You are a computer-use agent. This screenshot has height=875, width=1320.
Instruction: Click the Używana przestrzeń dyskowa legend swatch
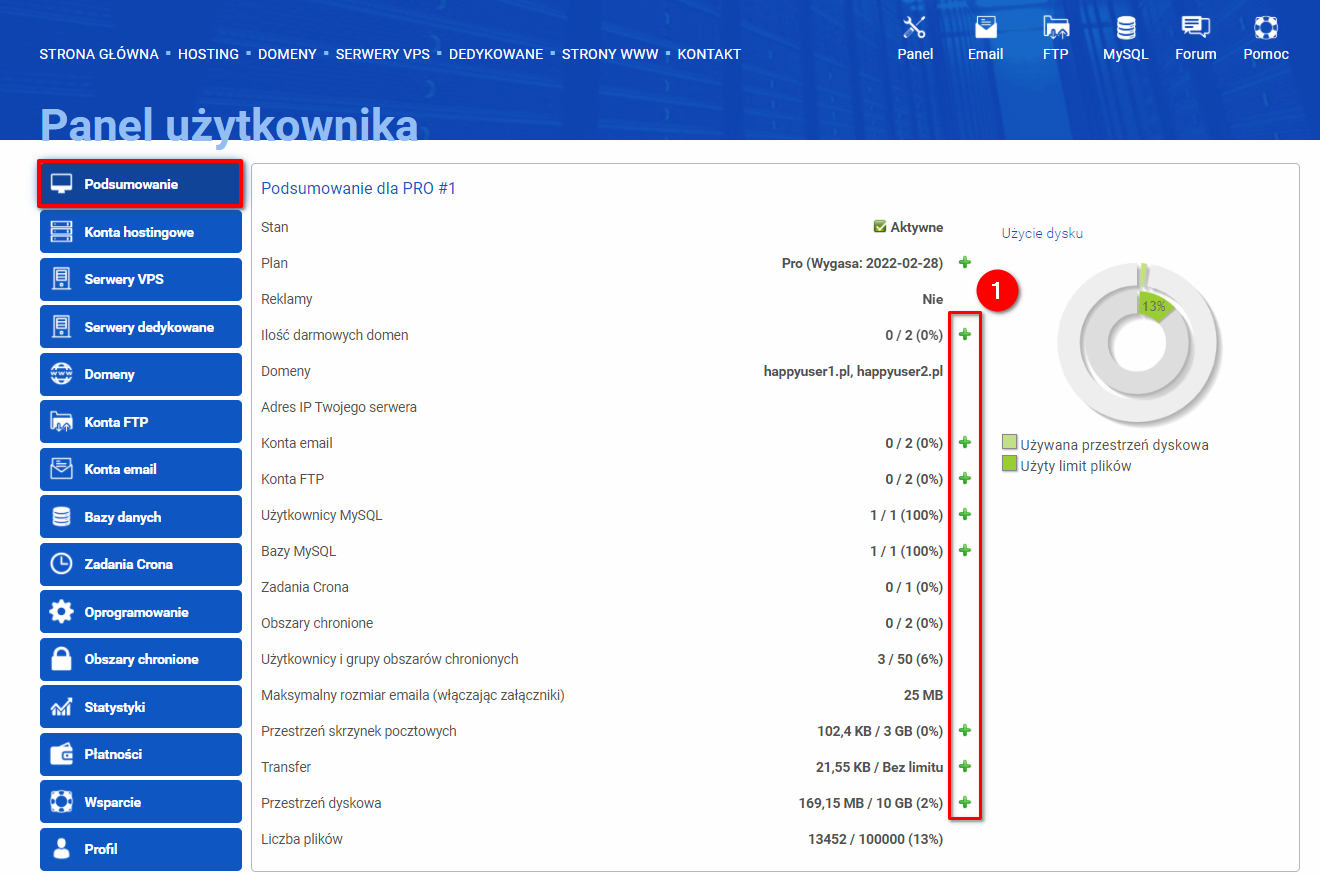(1010, 443)
